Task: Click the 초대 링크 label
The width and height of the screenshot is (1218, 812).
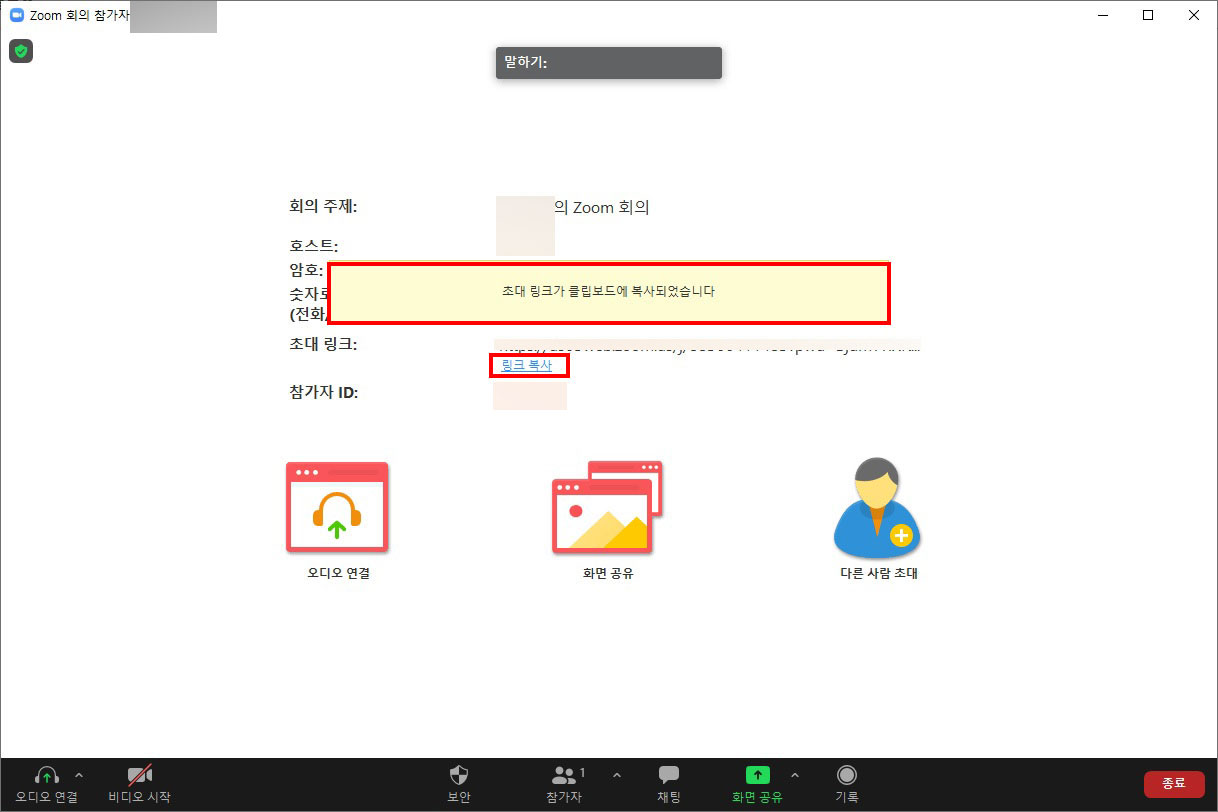Action: click(x=323, y=345)
